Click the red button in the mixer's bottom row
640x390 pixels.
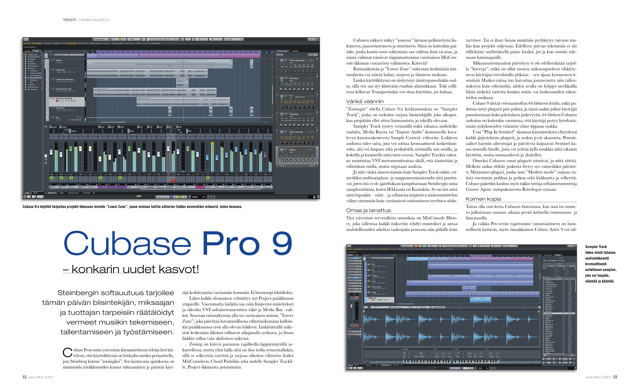coord(173,181)
